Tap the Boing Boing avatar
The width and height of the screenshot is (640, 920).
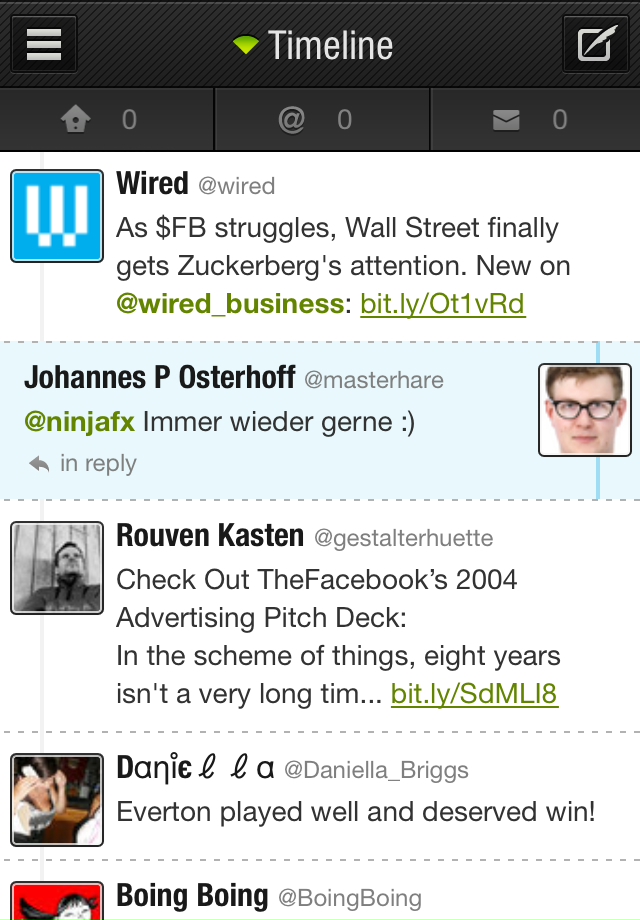pyautogui.click(x=57, y=901)
